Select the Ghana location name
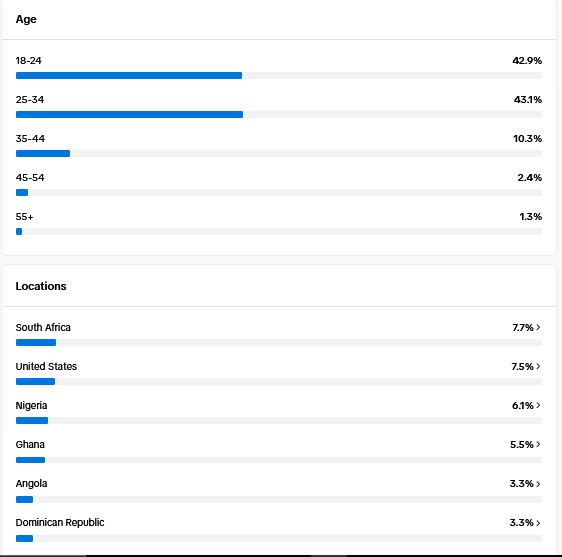Image resolution: width=562 pixels, height=557 pixels. coord(30,444)
